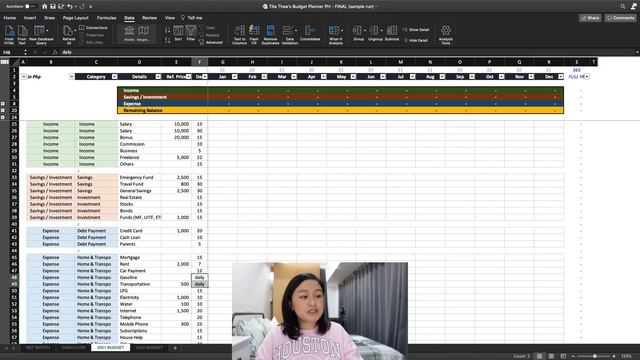The image size is (640, 360).
Task: Click the Sort descending icon
Action: [x=167, y=40]
